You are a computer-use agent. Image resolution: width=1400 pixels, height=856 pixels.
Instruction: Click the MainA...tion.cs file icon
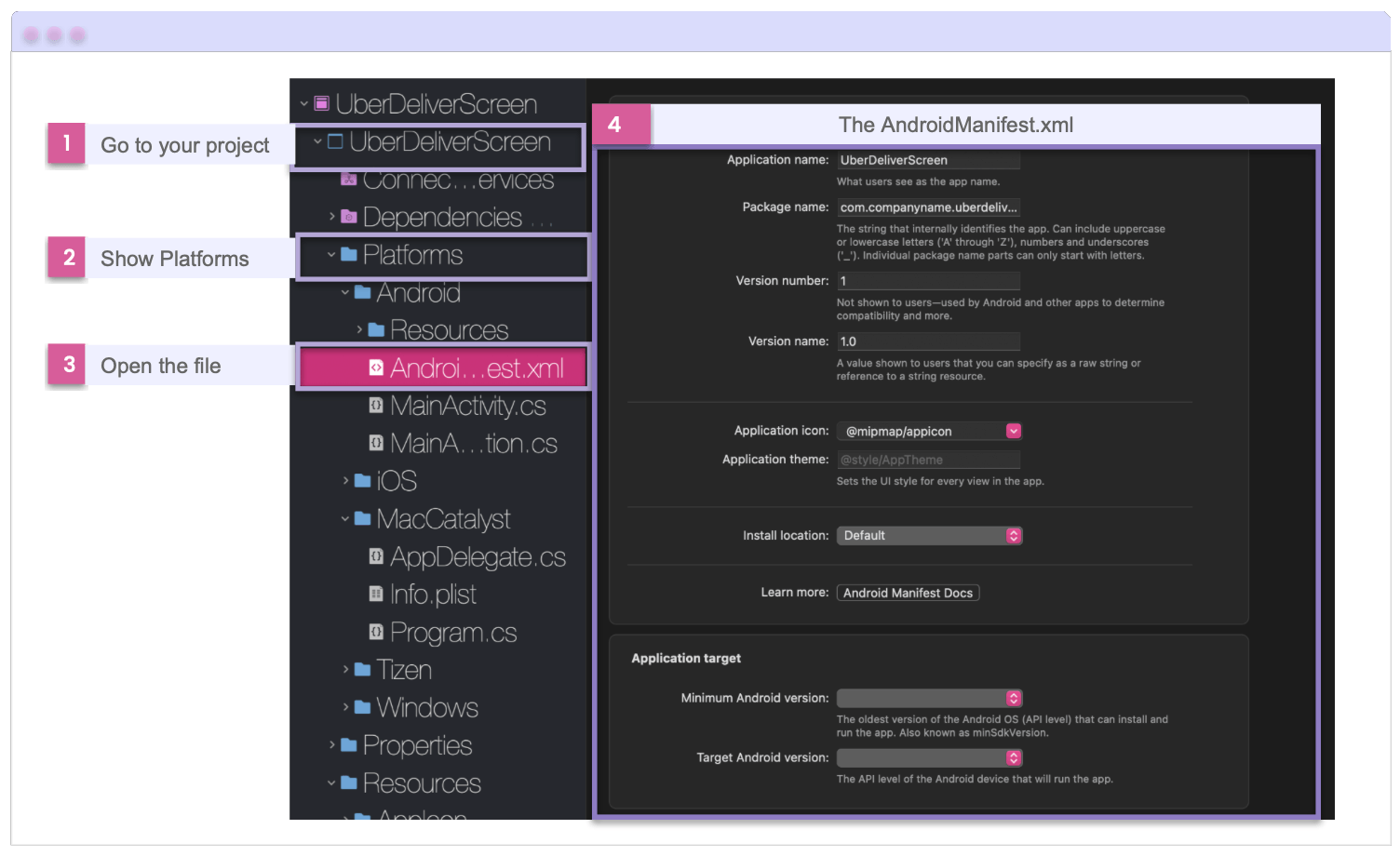[x=376, y=443]
